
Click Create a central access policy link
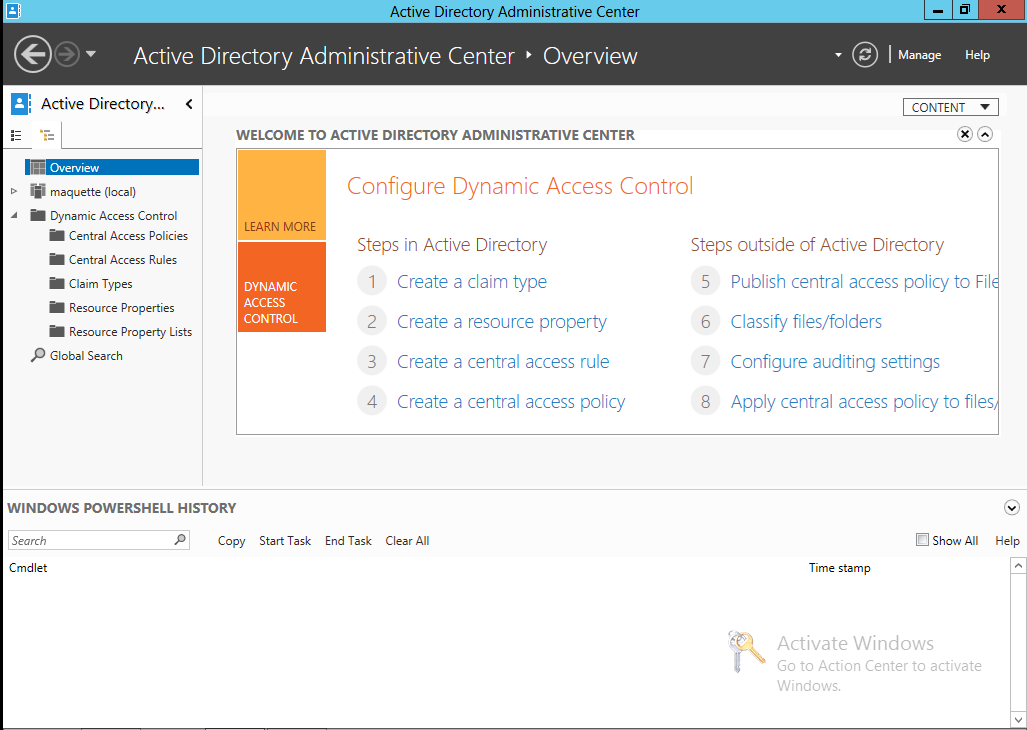coord(511,401)
